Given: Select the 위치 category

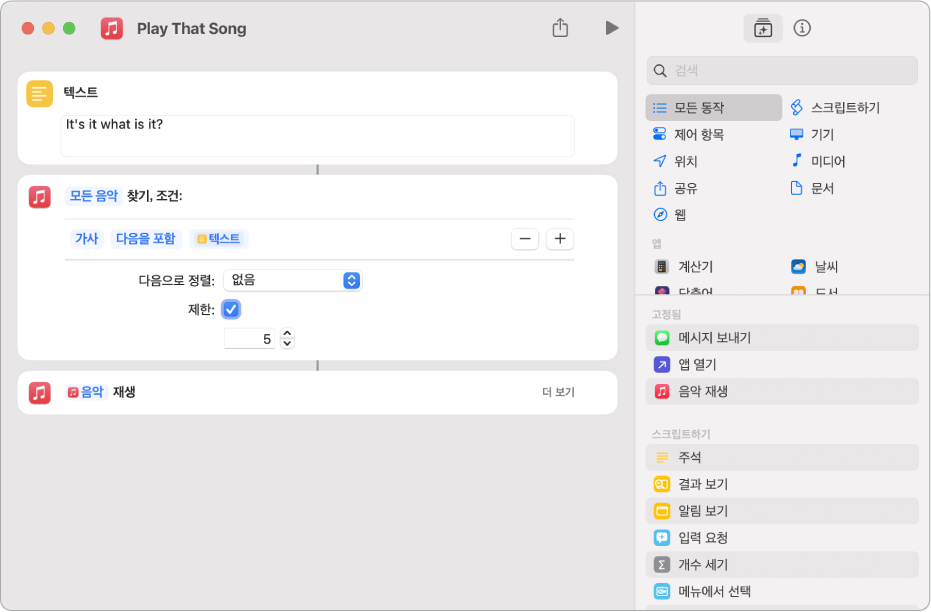Looking at the screenshot, I should (x=676, y=161).
